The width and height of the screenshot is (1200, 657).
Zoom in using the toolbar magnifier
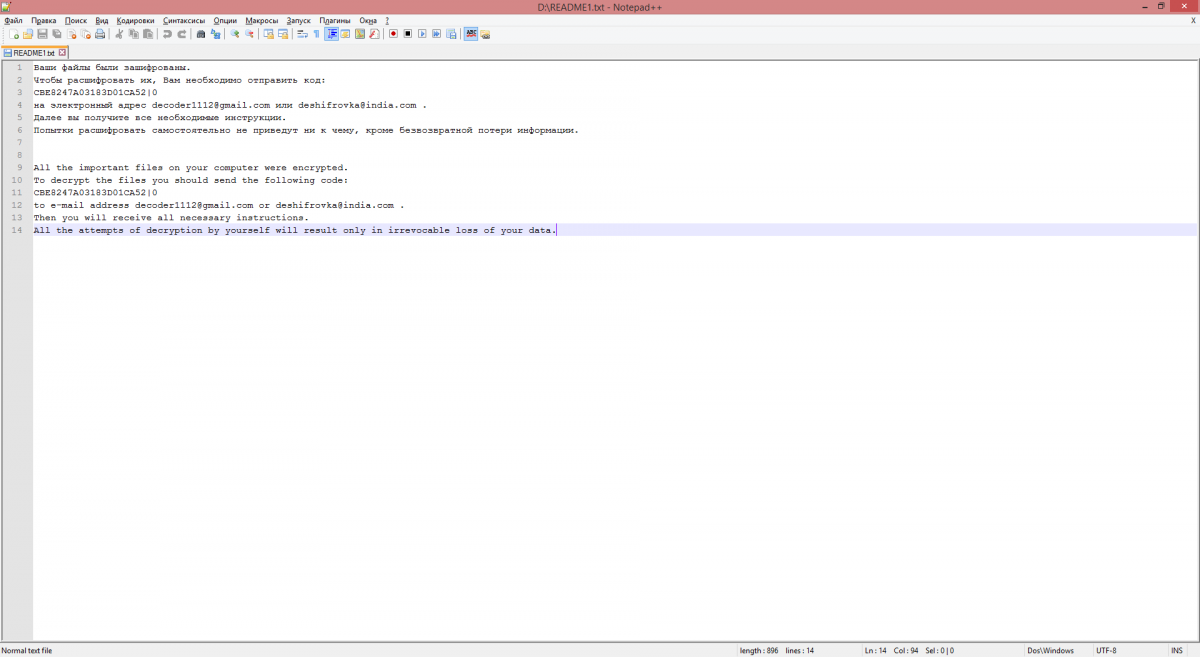click(x=235, y=34)
